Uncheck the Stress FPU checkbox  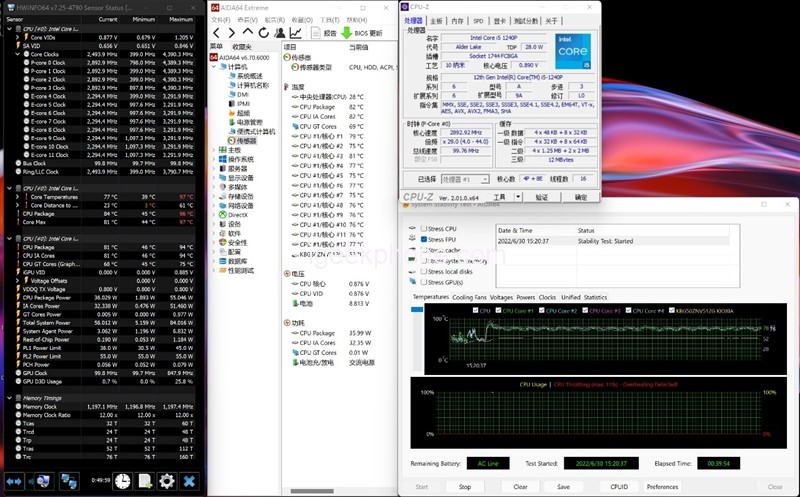[x=423, y=240]
